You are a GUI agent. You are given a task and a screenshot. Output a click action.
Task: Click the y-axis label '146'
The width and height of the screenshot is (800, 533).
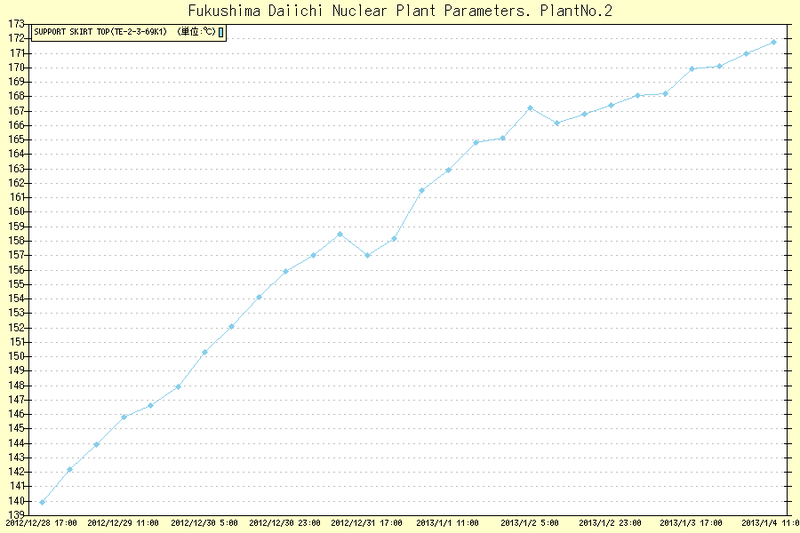[x=16, y=414]
